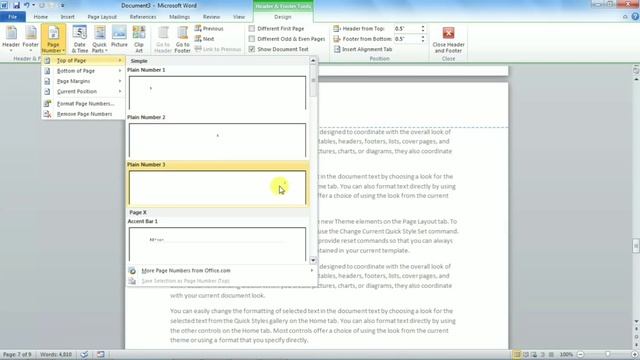Jump to Next section header
This screenshot has height=360, width=640.
pyautogui.click(x=204, y=39)
